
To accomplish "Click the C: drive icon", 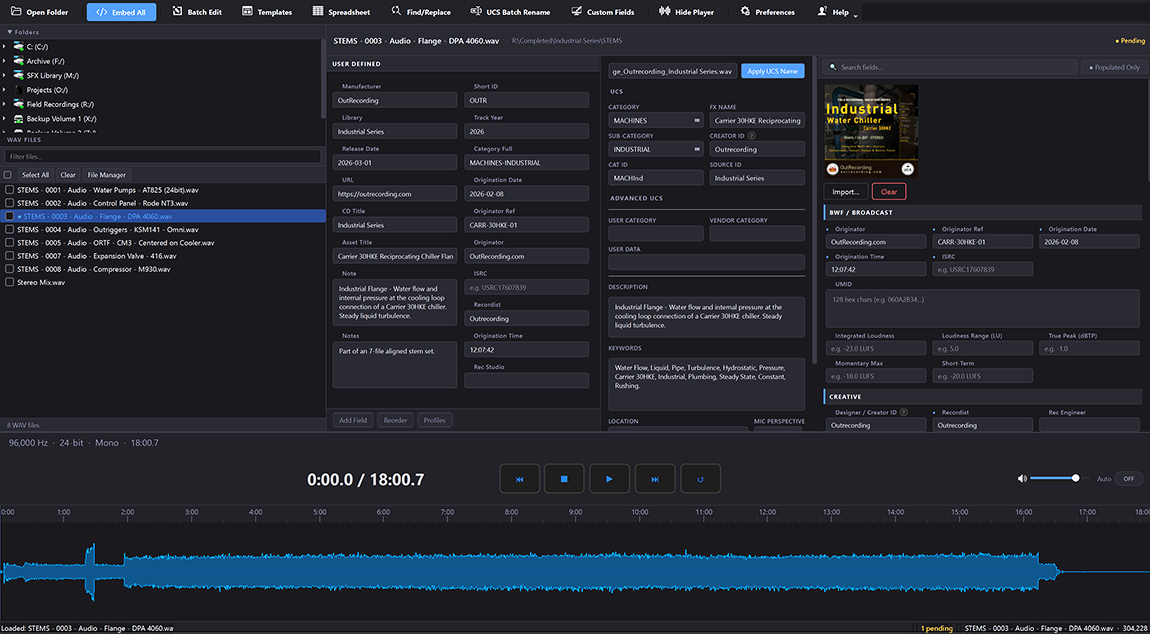I will pos(19,47).
